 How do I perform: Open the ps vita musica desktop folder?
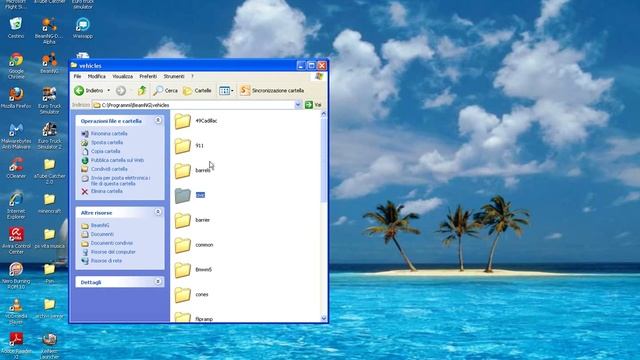point(49,238)
